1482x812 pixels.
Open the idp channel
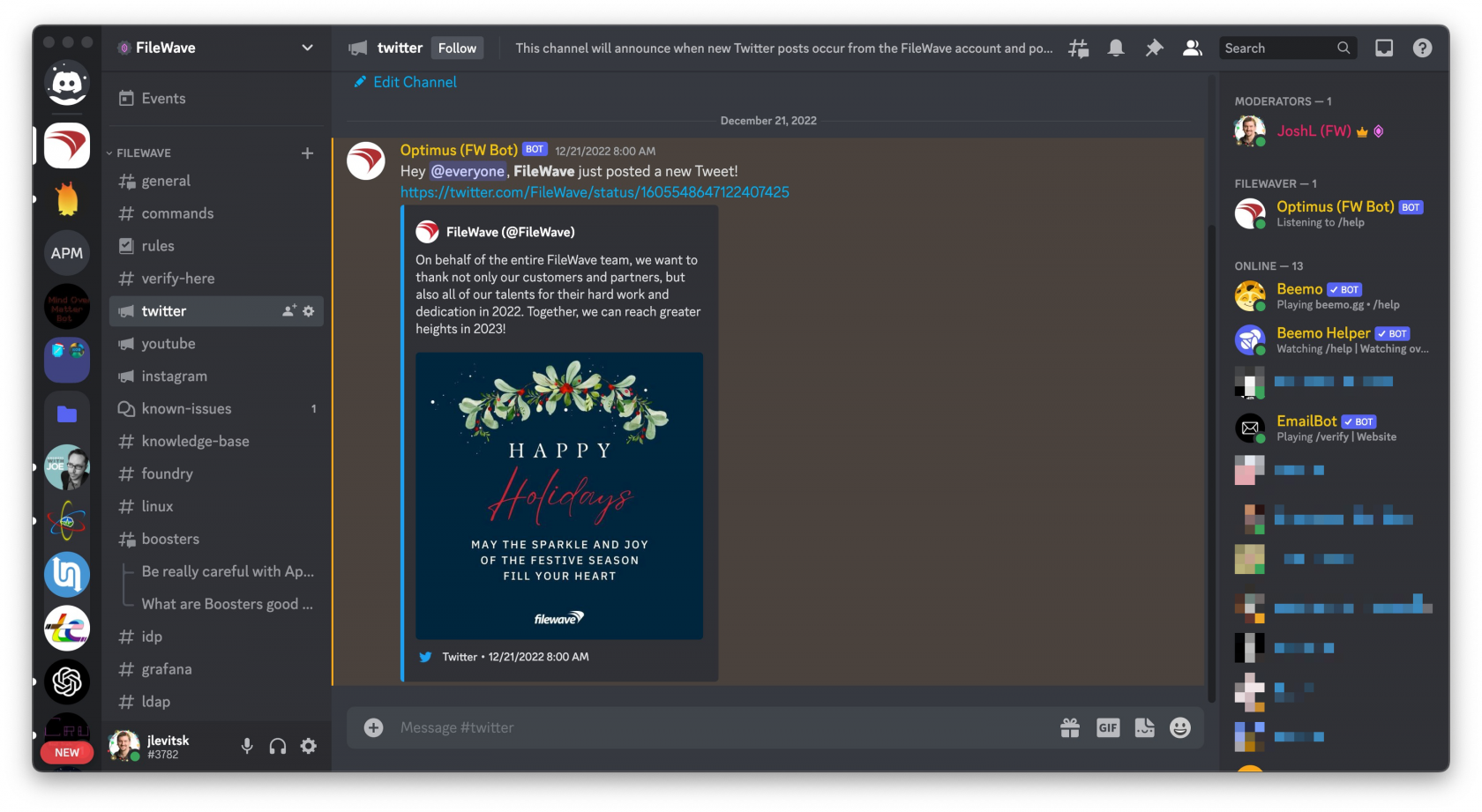[216, 637]
